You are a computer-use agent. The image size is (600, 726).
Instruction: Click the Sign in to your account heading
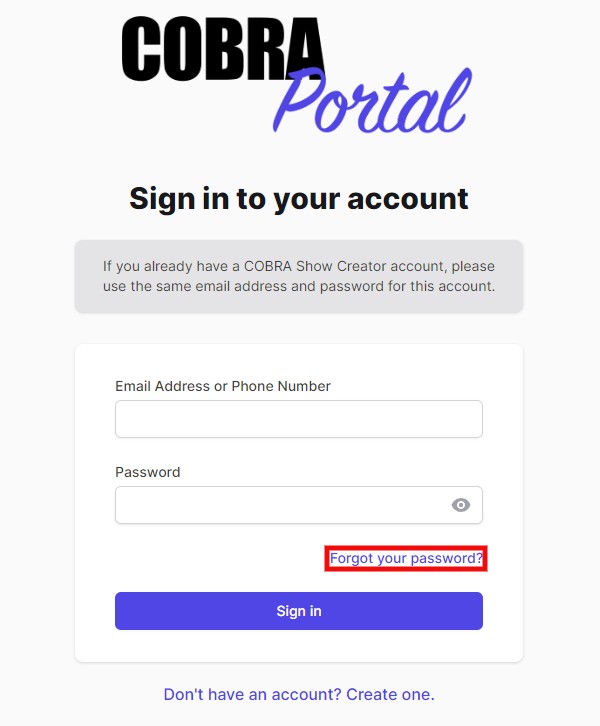coord(299,198)
